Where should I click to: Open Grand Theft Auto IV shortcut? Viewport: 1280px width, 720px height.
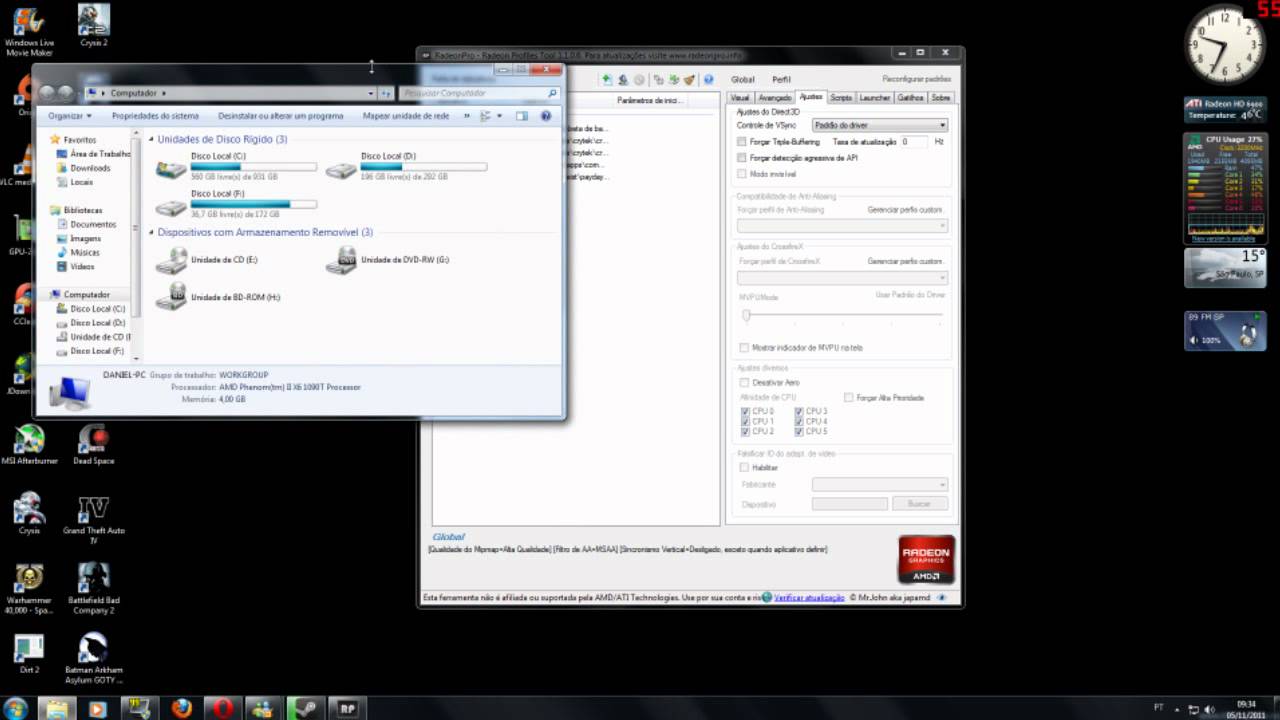coord(94,520)
